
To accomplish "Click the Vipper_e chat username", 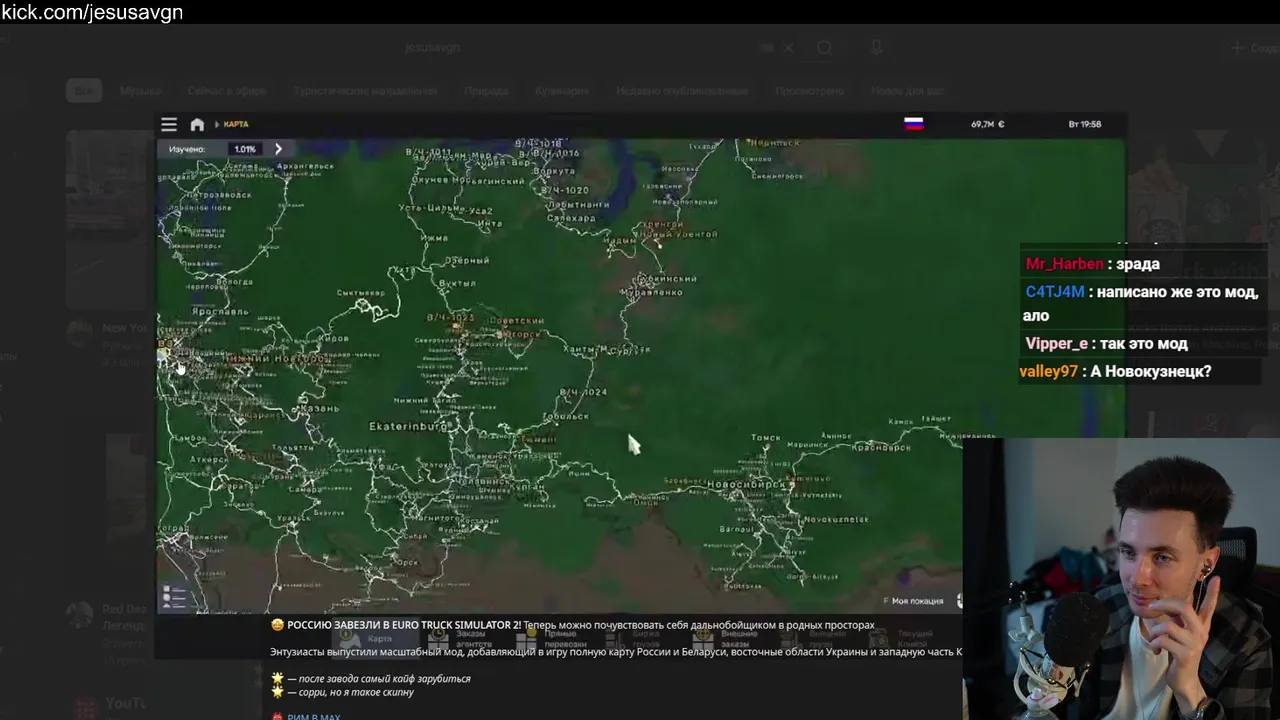I will (x=1056, y=343).
